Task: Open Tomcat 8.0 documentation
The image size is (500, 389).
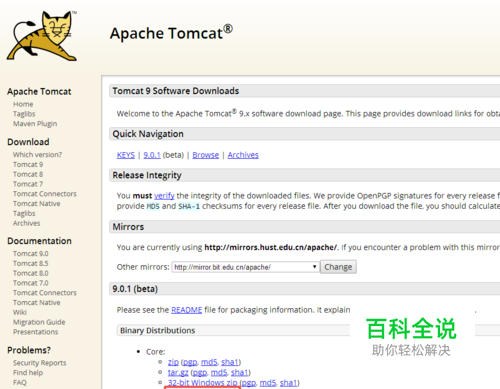Action: point(31,273)
